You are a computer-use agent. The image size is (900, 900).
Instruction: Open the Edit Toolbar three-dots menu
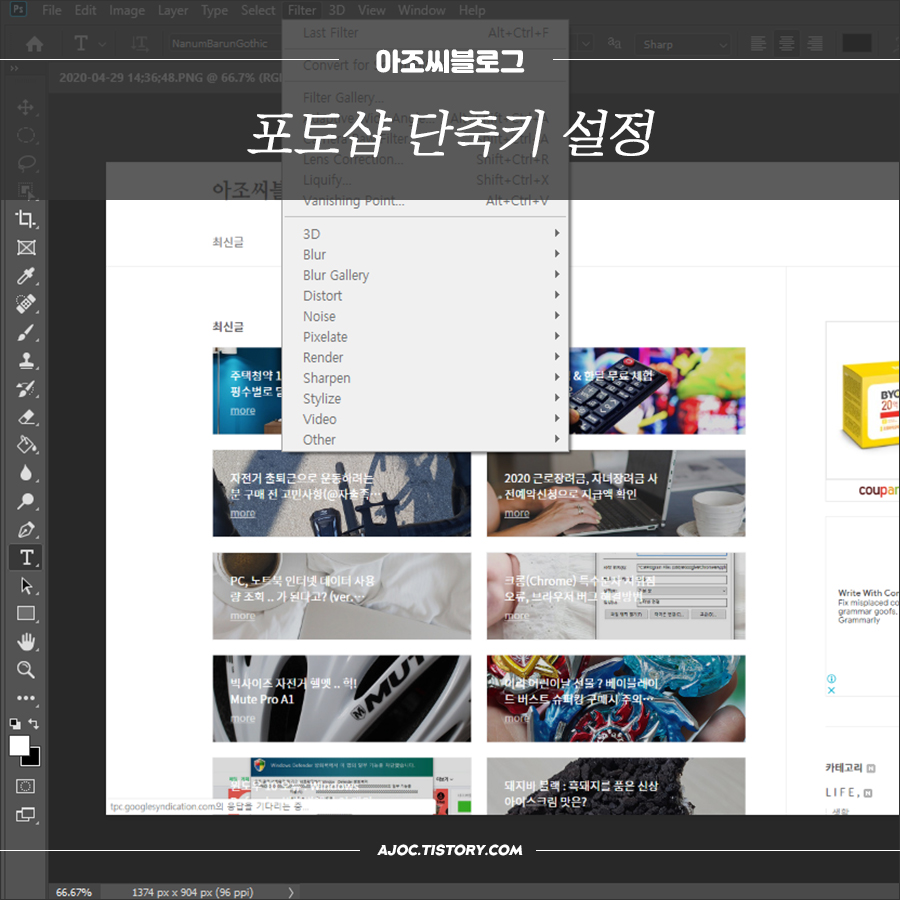tap(26, 698)
